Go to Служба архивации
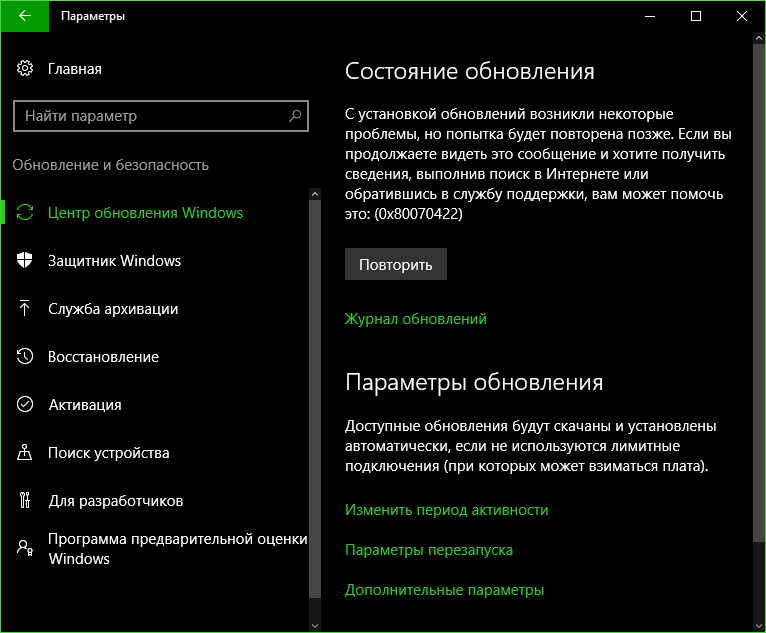Screen dimensions: 766x633 point(113,309)
